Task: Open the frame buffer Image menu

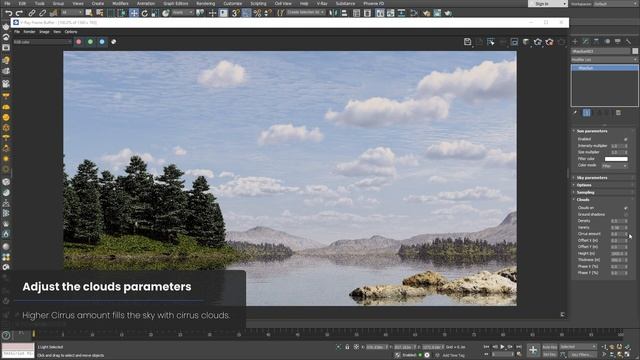Action: [44, 32]
